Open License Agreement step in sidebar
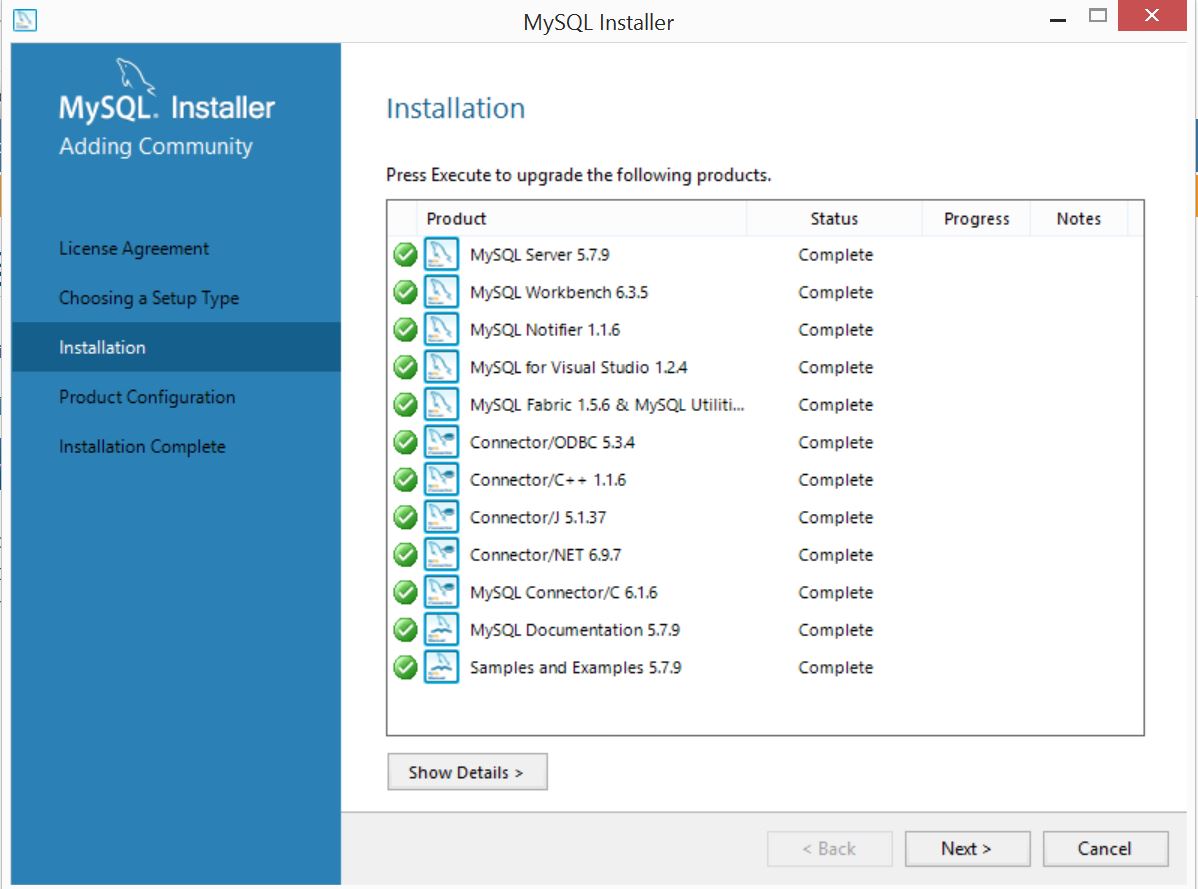The height and width of the screenshot is (889, 1198). pos(134,249)
